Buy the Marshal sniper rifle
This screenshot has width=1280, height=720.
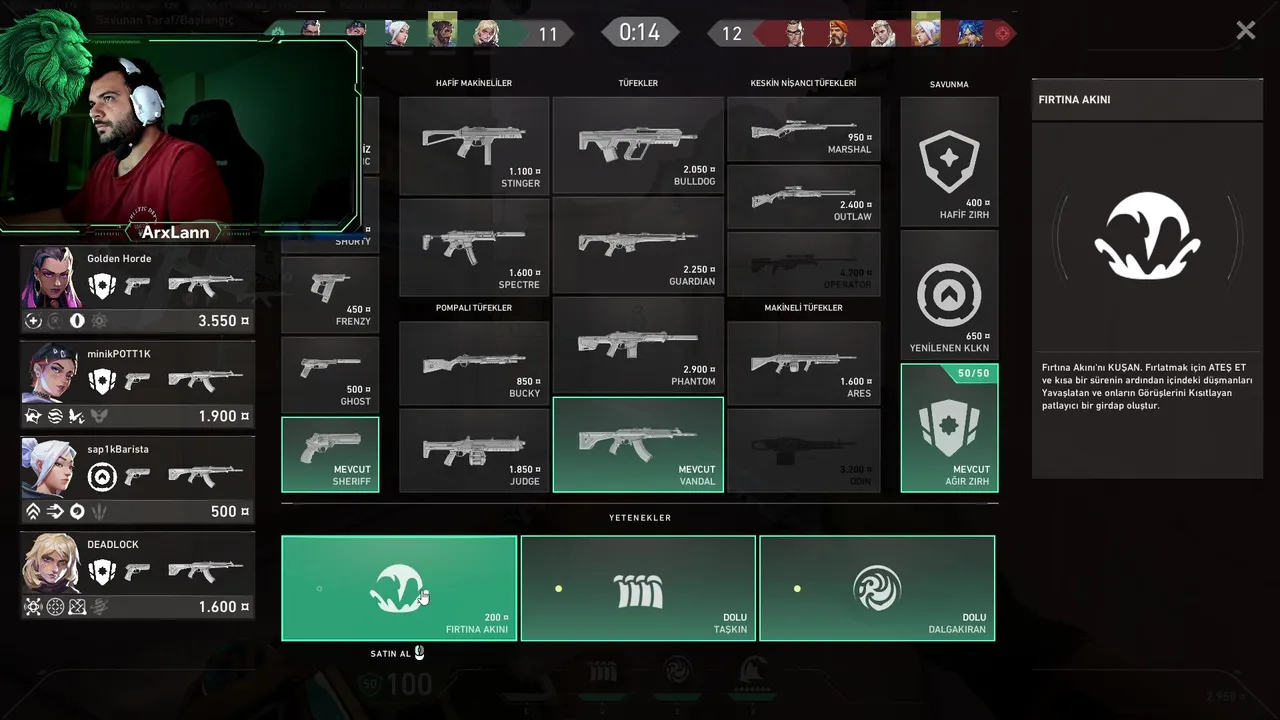804,129
